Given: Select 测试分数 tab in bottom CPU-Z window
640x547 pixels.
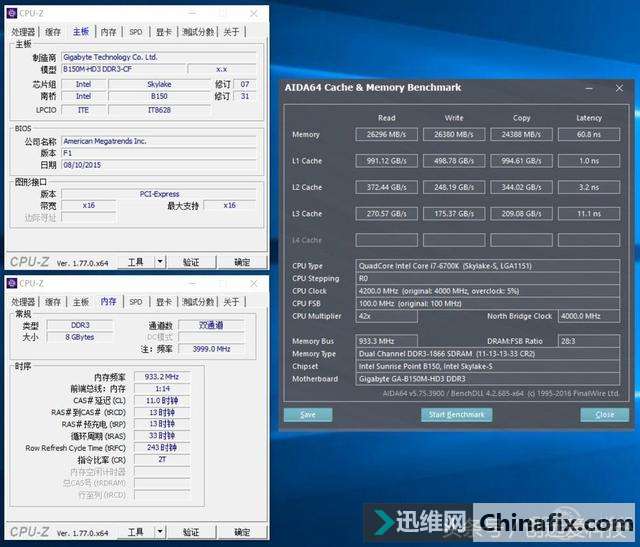Looking at the screenshot, I should point(198,302).
